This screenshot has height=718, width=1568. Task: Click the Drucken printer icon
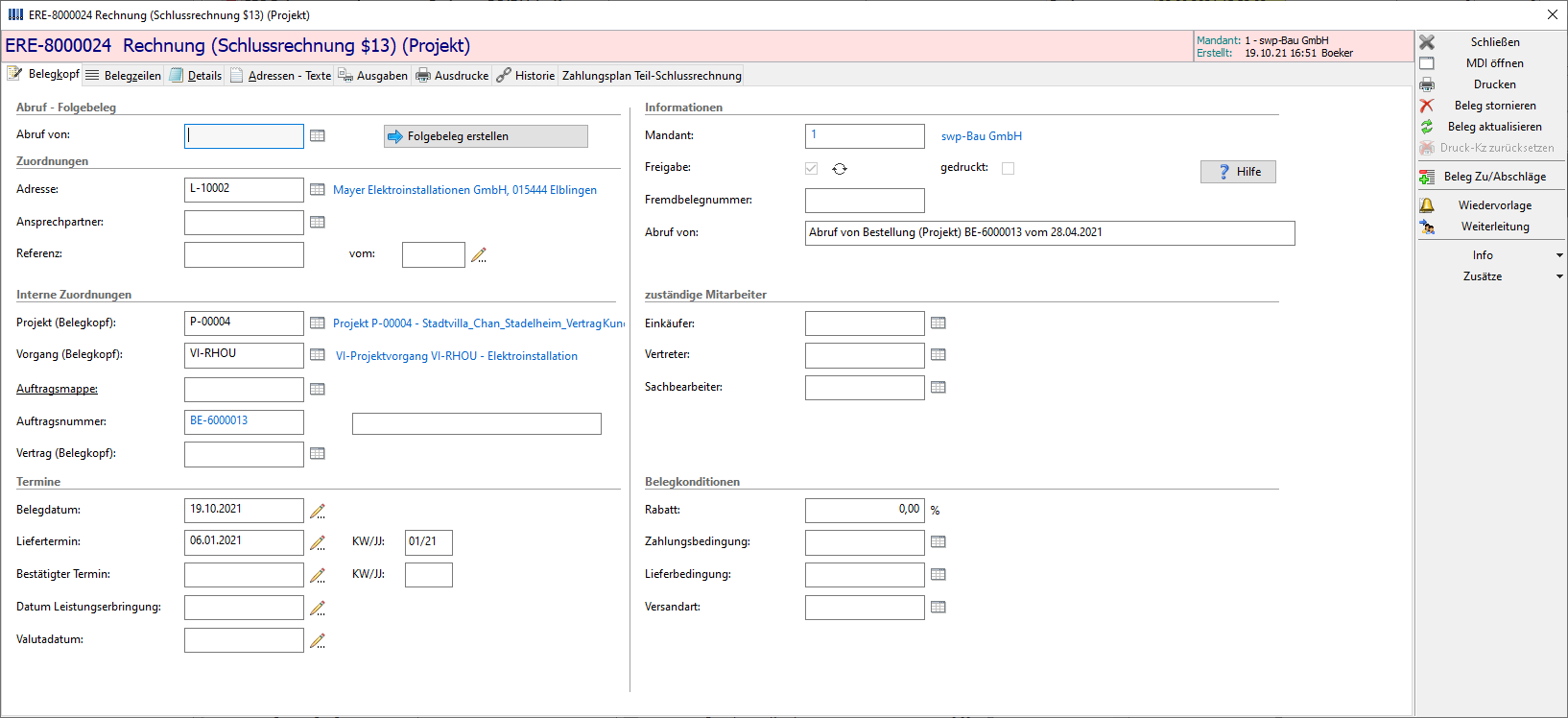(1427, 84)
